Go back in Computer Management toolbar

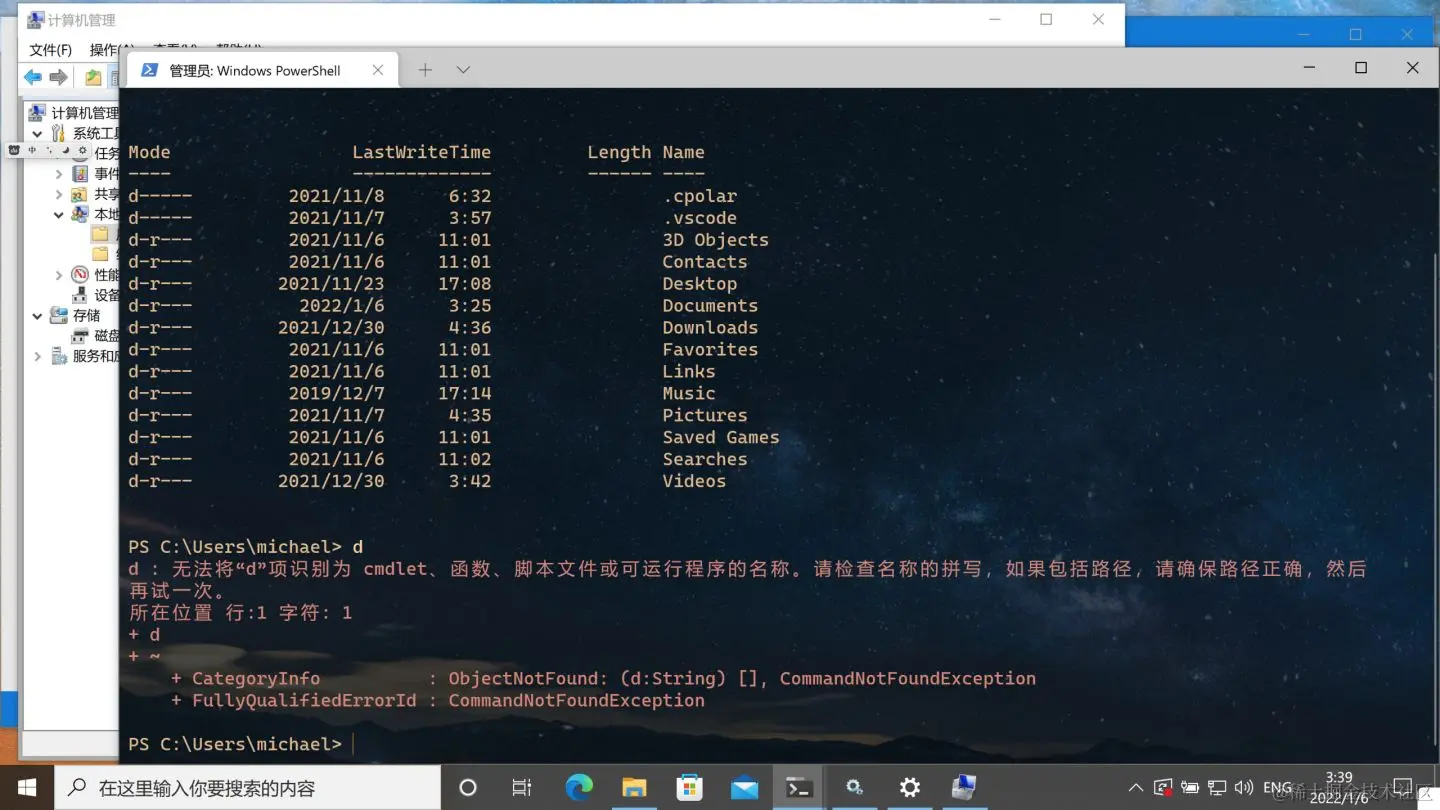tap(33, 77)
